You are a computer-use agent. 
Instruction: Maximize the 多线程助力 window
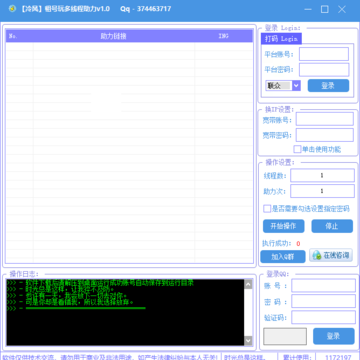324,9
